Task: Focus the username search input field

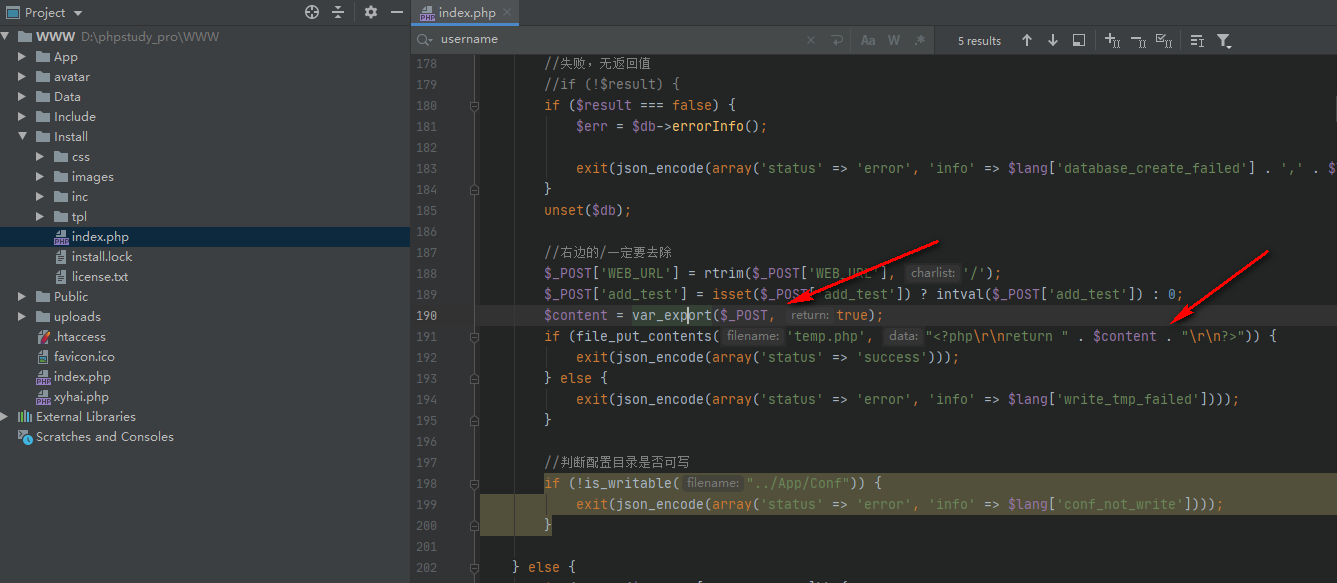Action: coord(620,40)
